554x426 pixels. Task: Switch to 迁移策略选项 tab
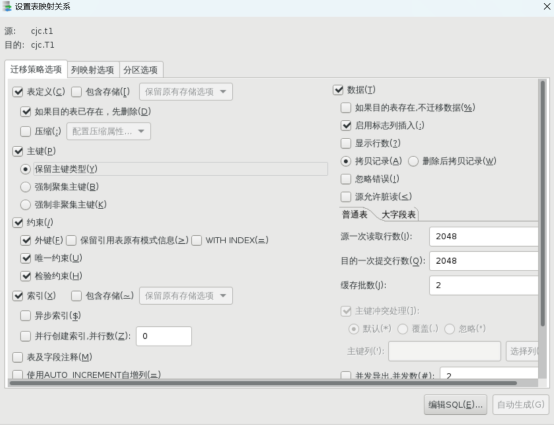tap(36, 69)
